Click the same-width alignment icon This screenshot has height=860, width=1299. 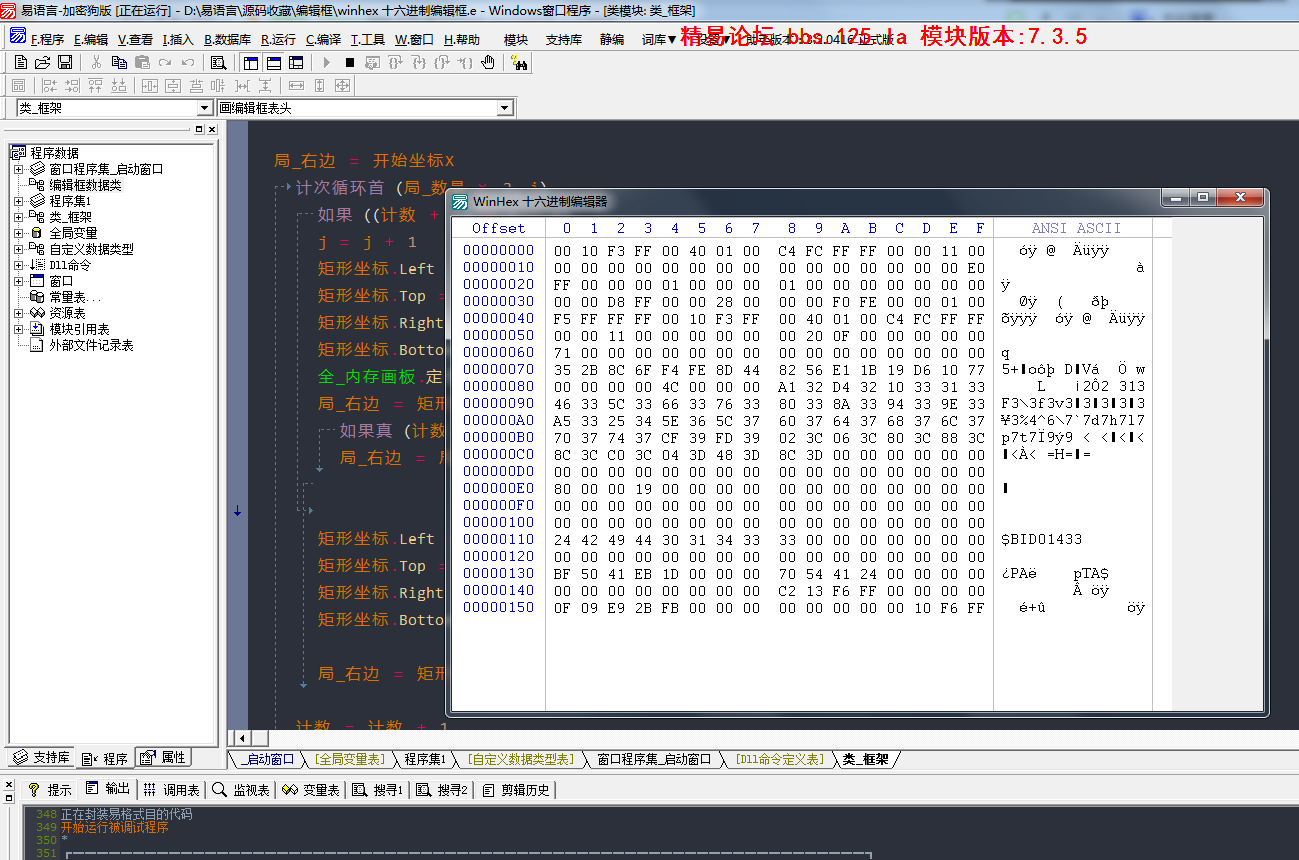[296, 86]
